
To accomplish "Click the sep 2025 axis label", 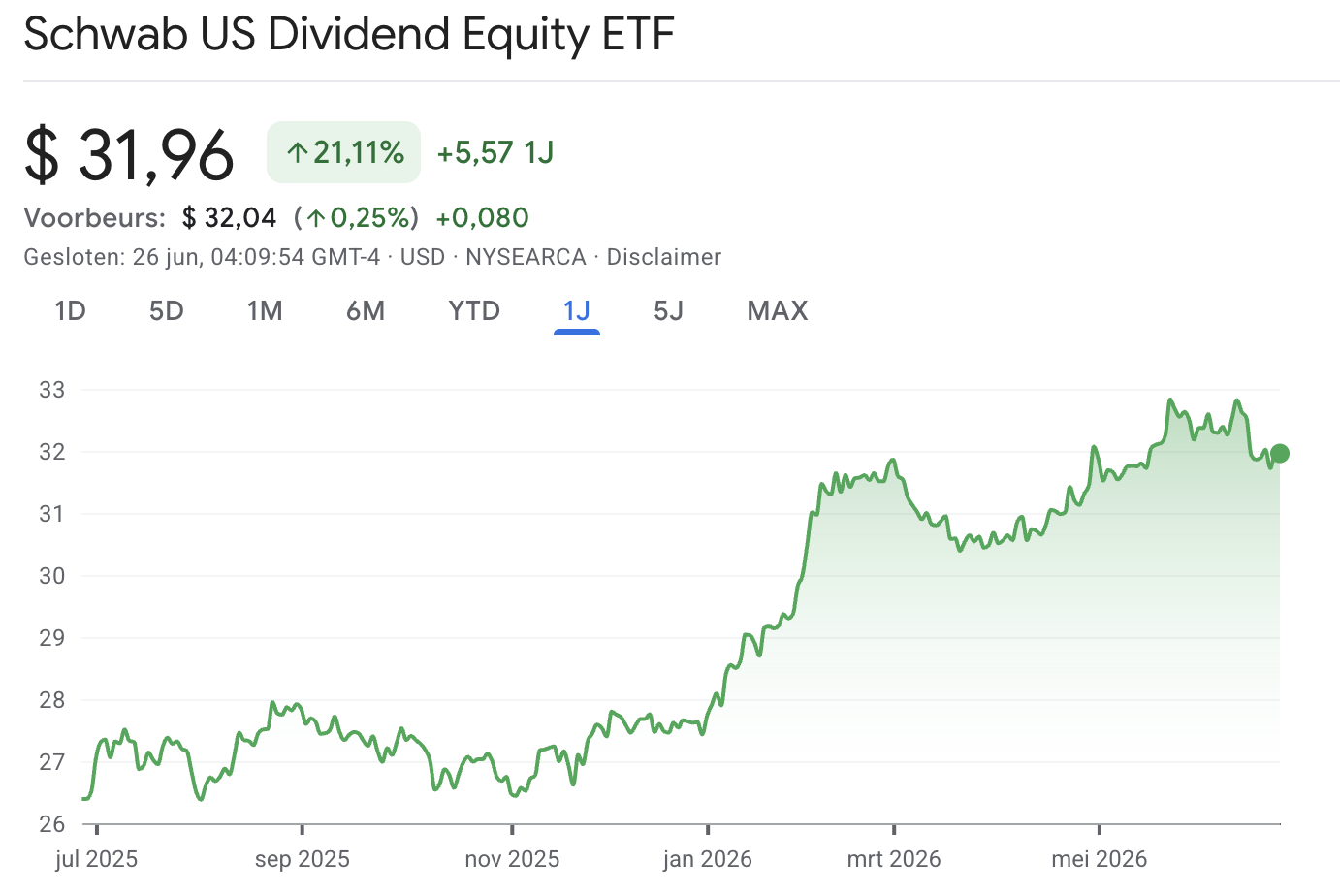I will point(303,859).
